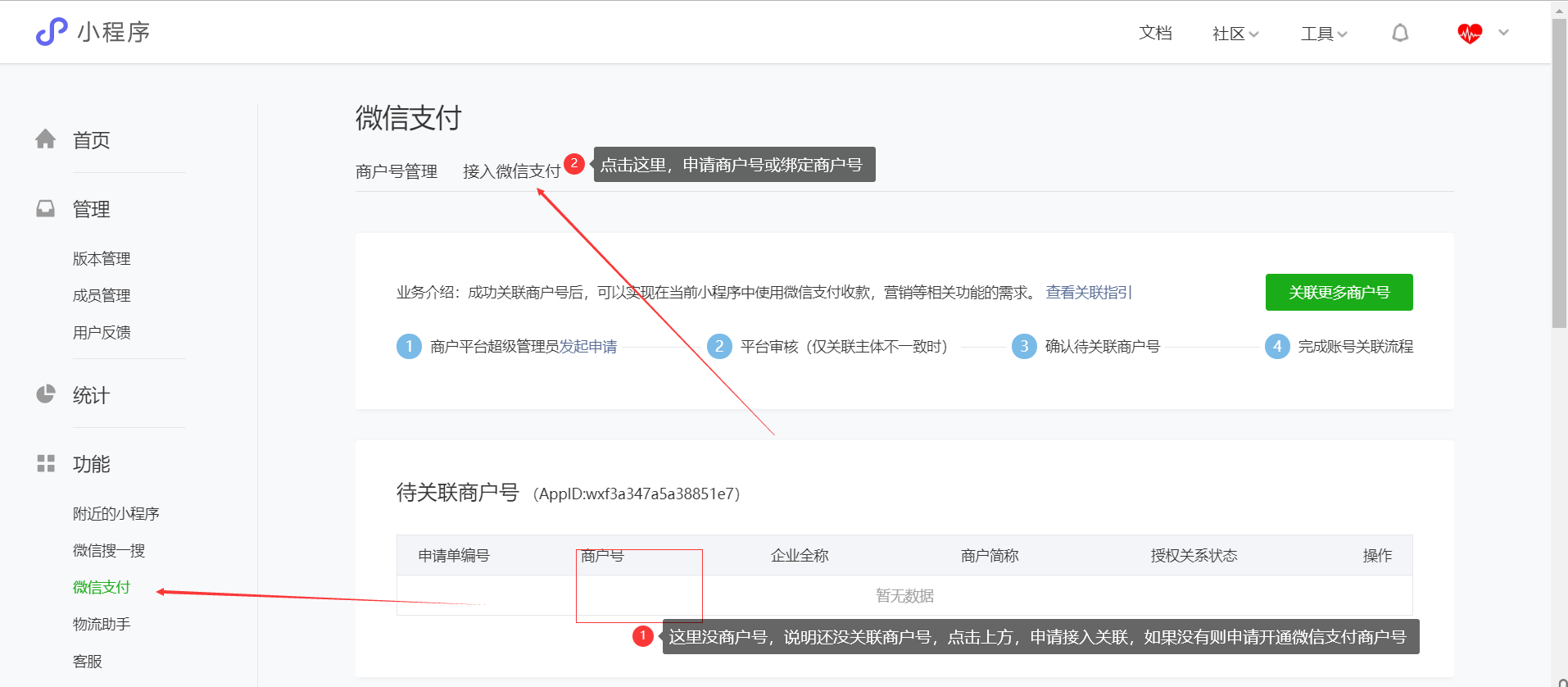Screen dimensions: 1568x687
Task: Open 物流助手 in the sidebar
Action: point(102,624)
